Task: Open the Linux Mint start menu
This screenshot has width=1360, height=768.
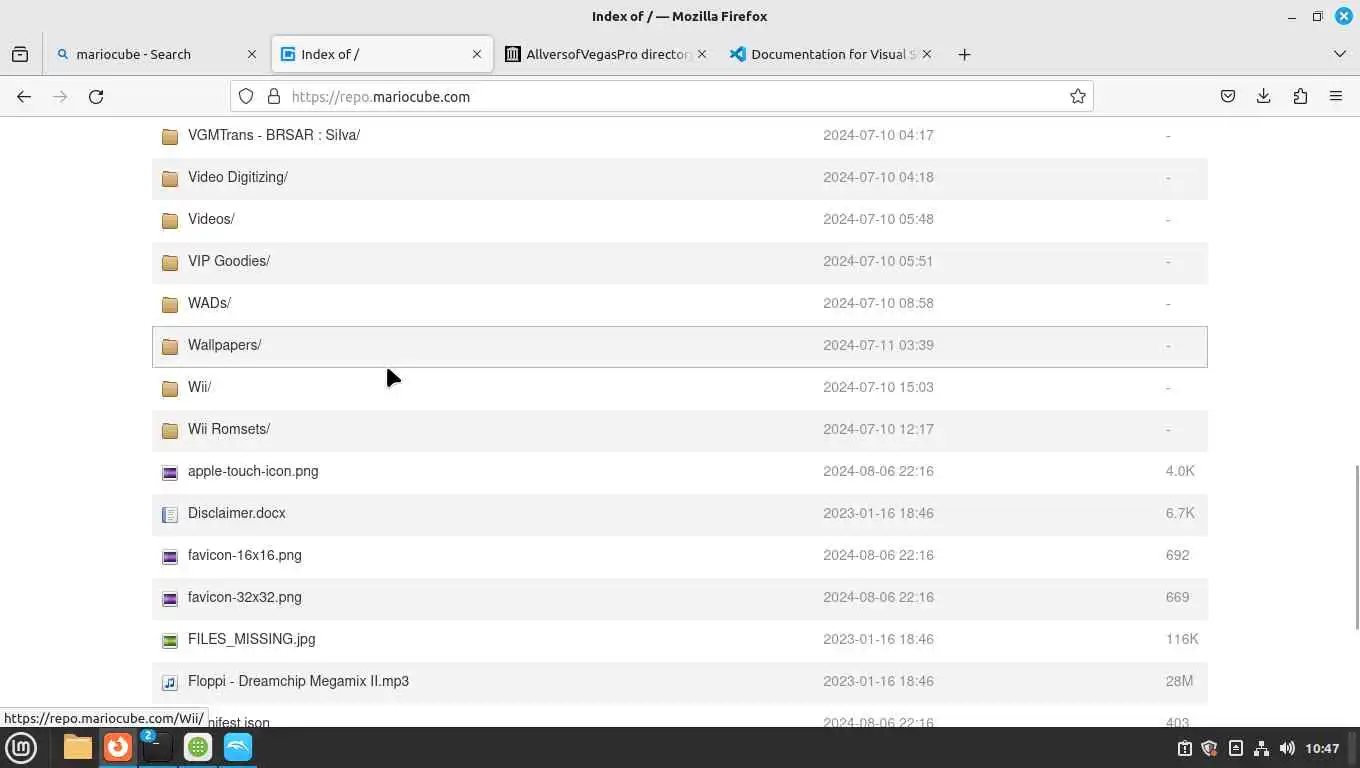Action: (21, 747)
